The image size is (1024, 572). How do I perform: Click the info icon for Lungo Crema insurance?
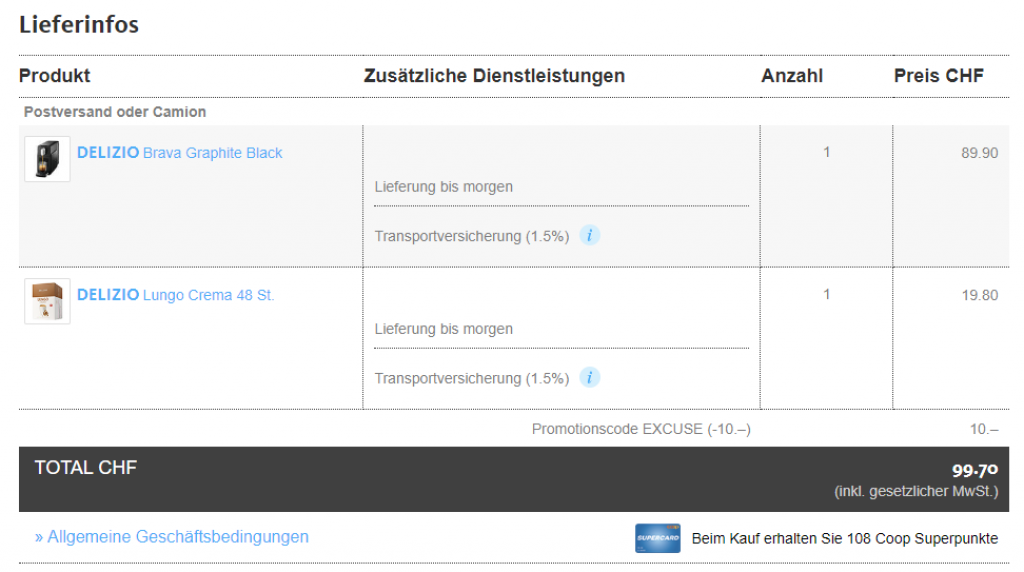click(590, 378)
